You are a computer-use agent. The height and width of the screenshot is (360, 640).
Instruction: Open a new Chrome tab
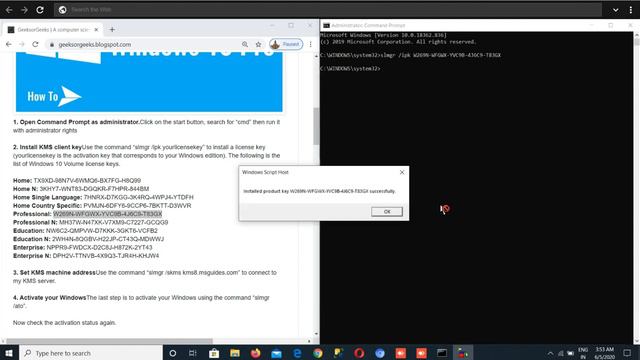[112, 29]
